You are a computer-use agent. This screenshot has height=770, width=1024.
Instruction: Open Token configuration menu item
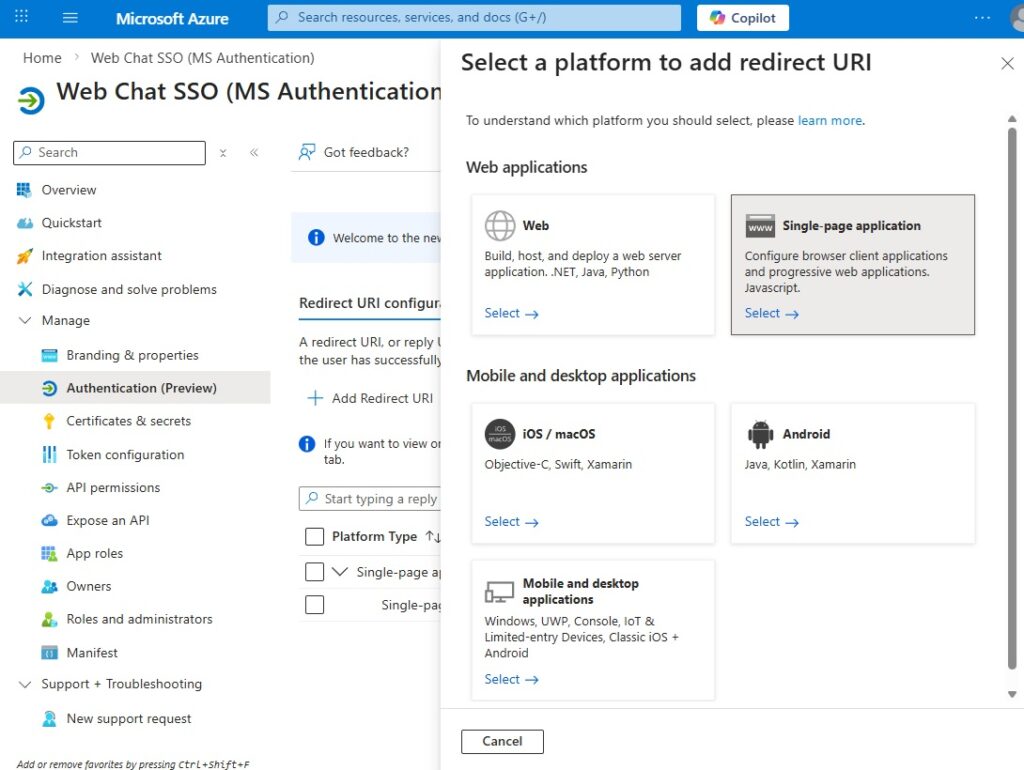coord(125,455)
